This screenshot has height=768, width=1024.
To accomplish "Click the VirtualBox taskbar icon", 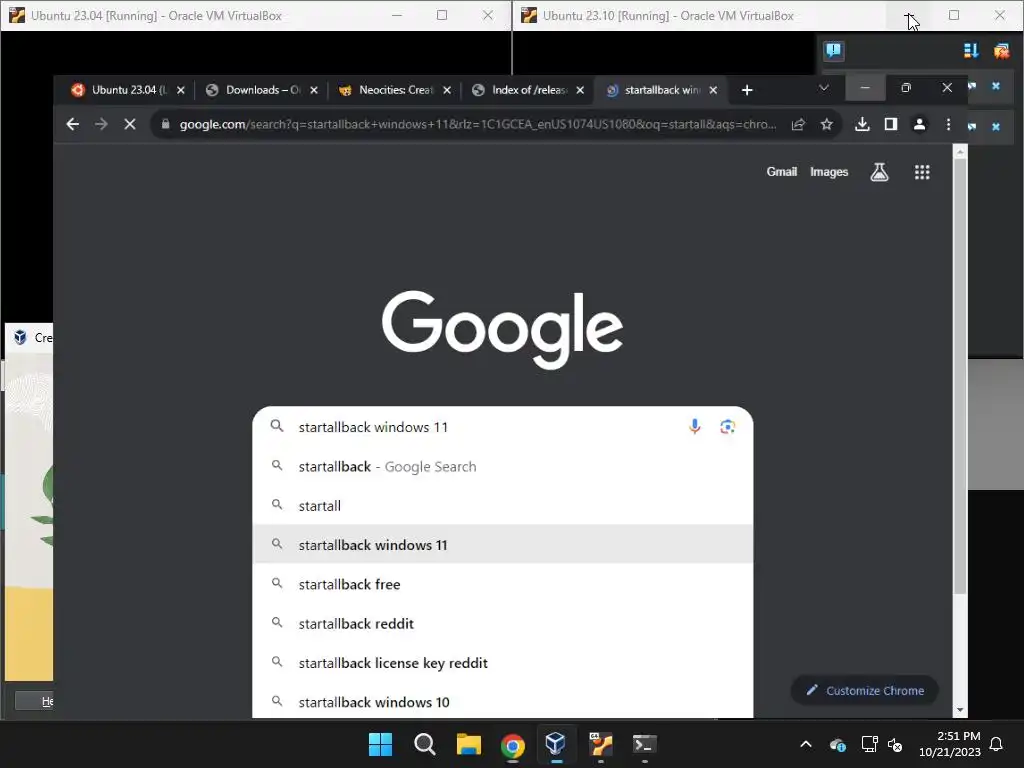I will [556, 743].
